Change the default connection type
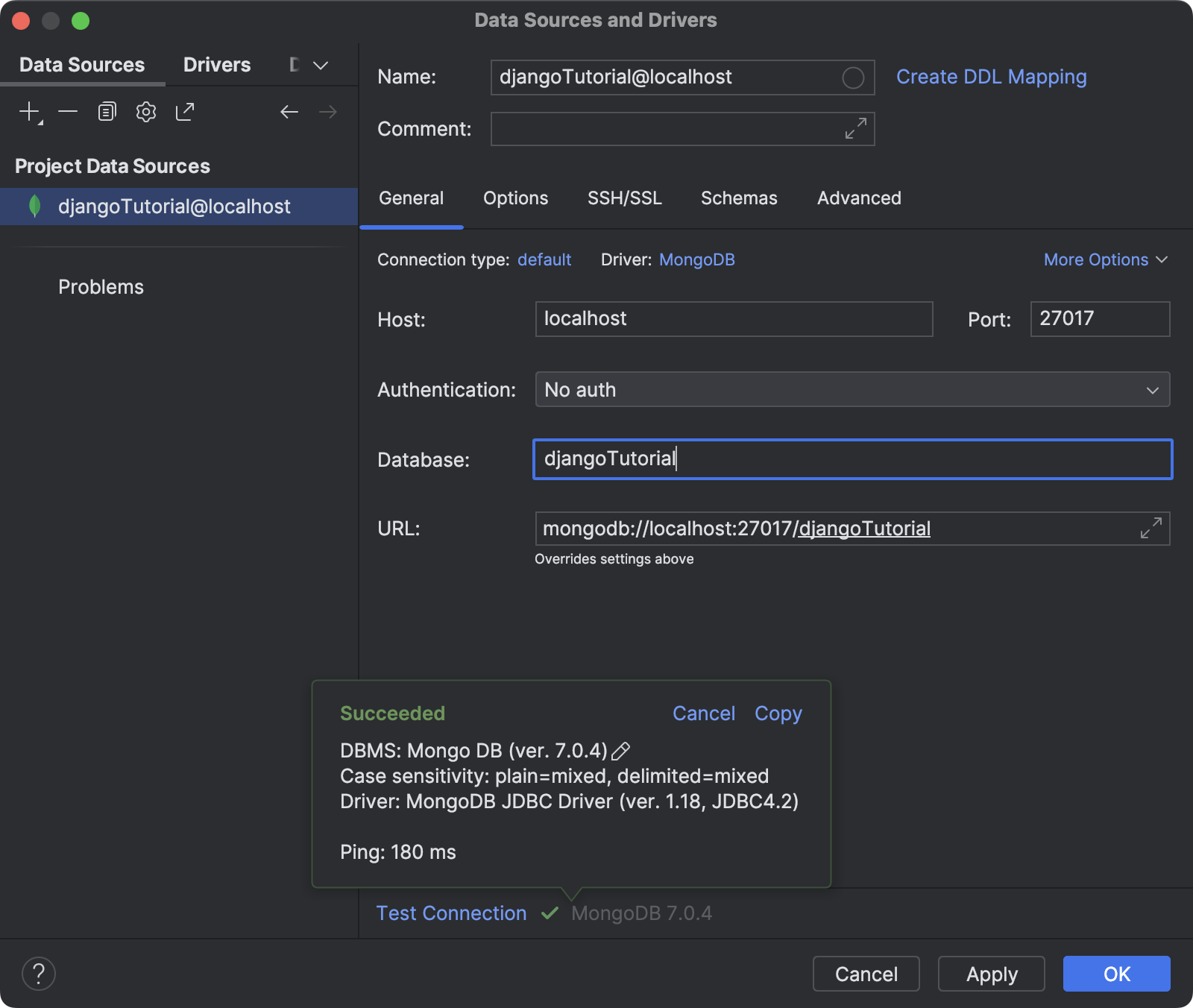1193x1008 pixels. coord(544,259)
